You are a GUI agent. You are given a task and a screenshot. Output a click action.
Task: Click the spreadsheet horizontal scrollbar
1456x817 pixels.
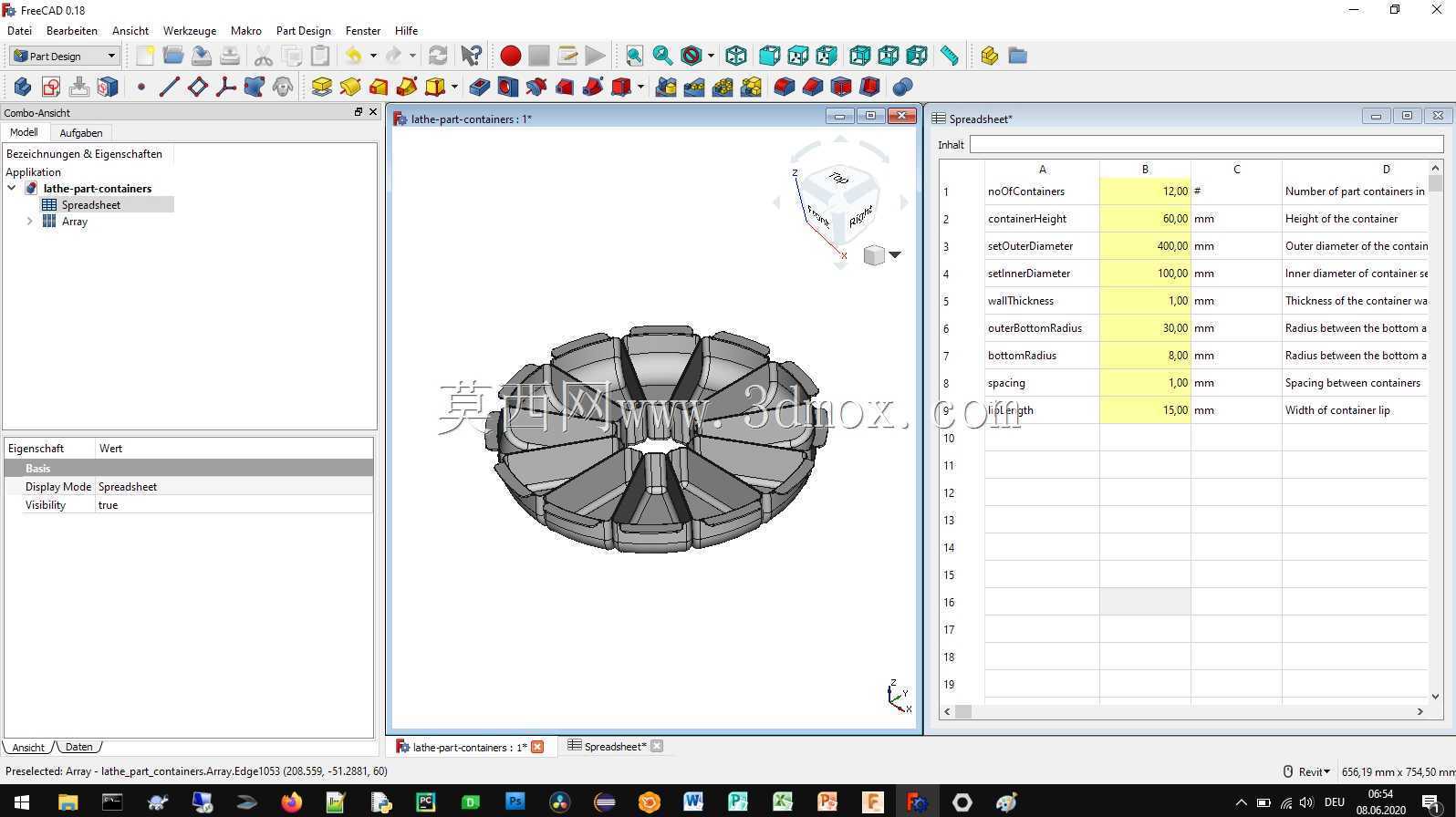point(1184,711)
